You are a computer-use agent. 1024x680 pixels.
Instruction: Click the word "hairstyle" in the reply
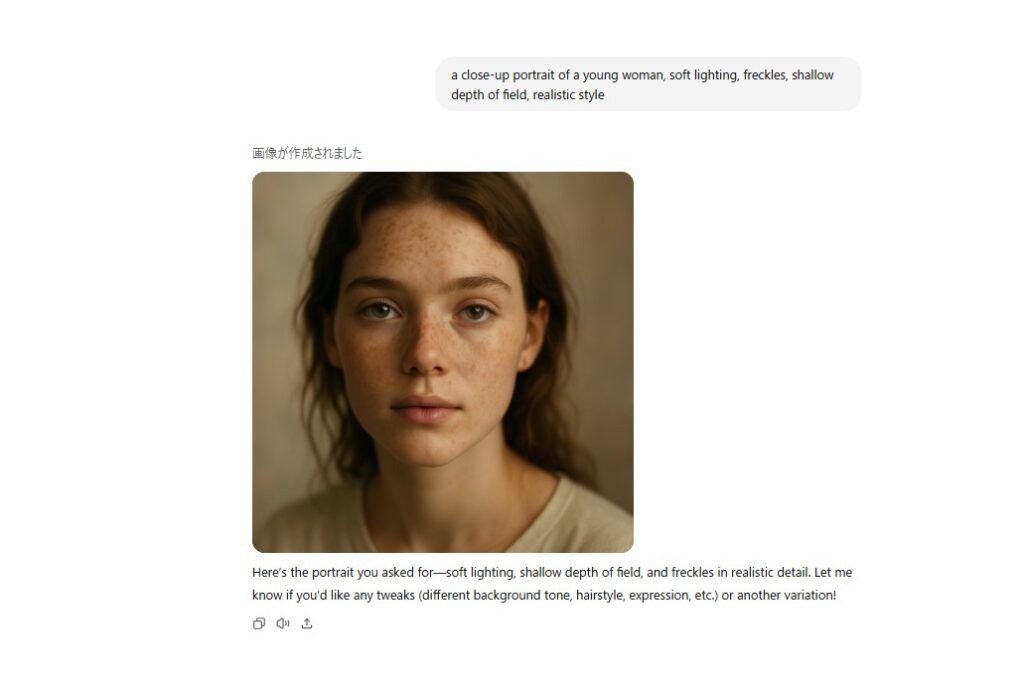(x=599, y=595)
